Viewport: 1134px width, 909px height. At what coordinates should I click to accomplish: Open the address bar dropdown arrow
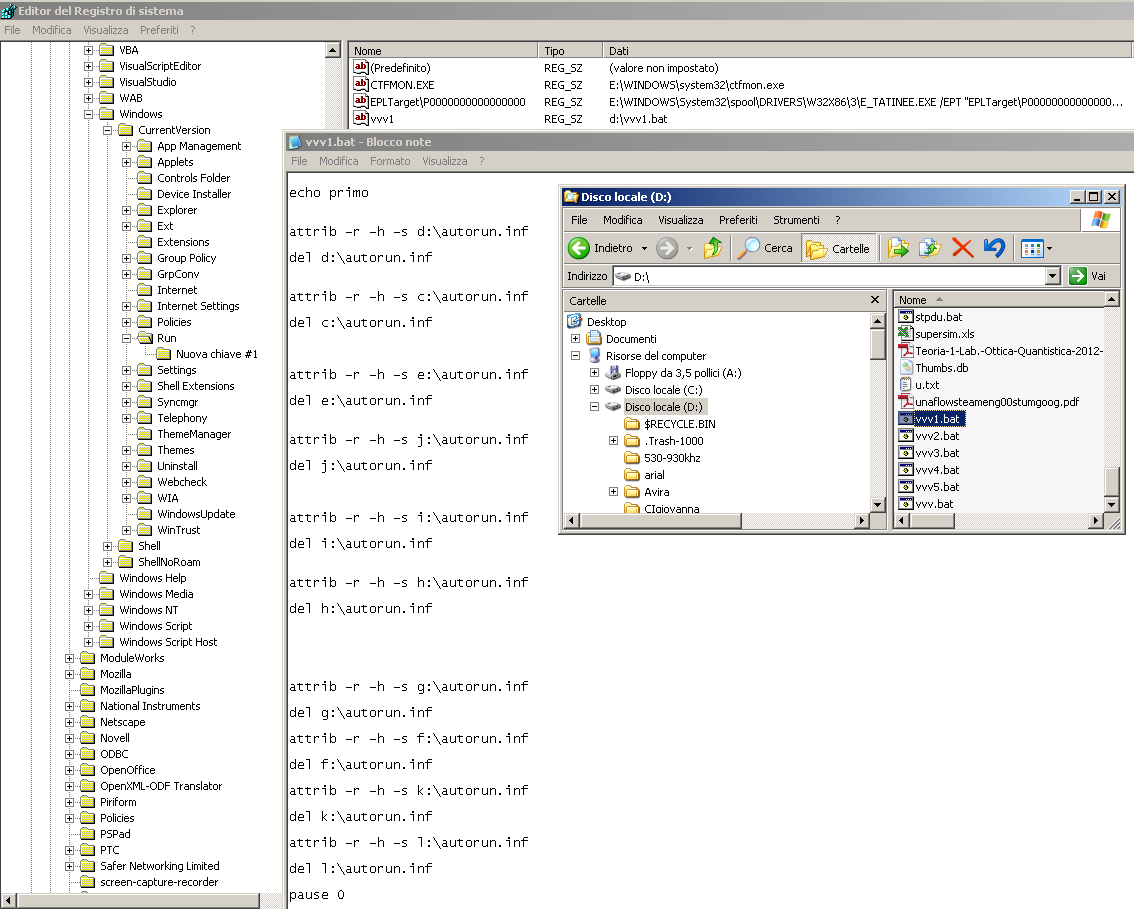(1053, 276)
